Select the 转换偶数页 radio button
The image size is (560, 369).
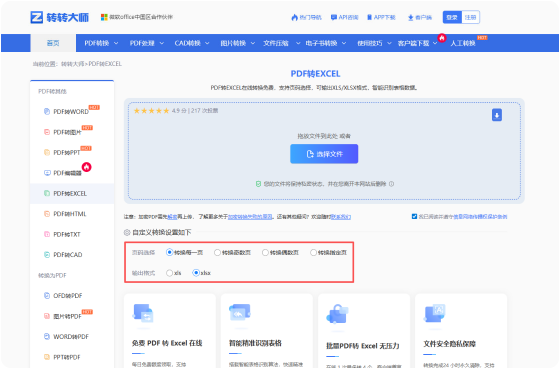265,253
